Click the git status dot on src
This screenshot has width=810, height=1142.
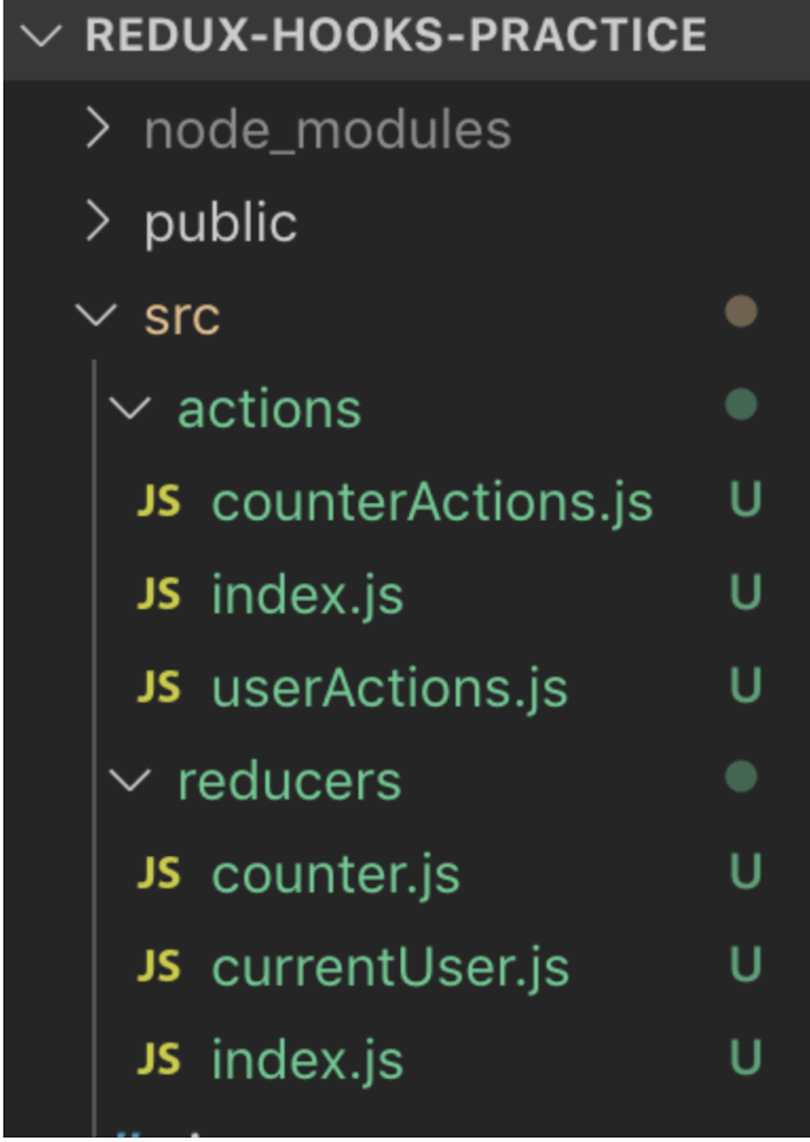(x=741, y=312)
